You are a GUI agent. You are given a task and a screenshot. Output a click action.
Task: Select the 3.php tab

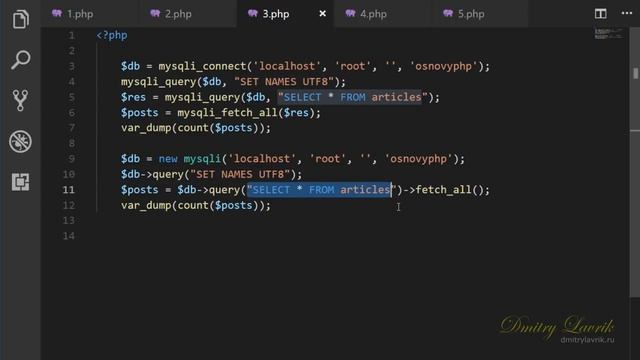[285, 14]
